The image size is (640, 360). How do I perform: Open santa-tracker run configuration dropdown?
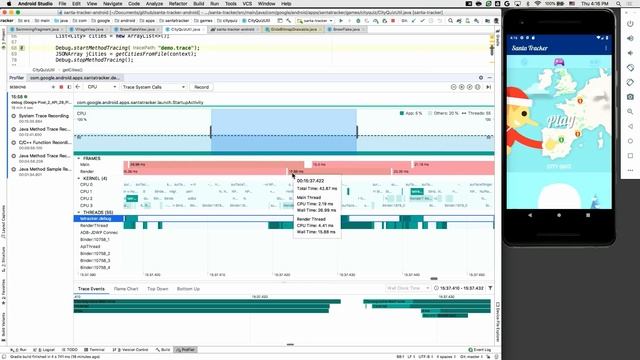tap(315, 20)
